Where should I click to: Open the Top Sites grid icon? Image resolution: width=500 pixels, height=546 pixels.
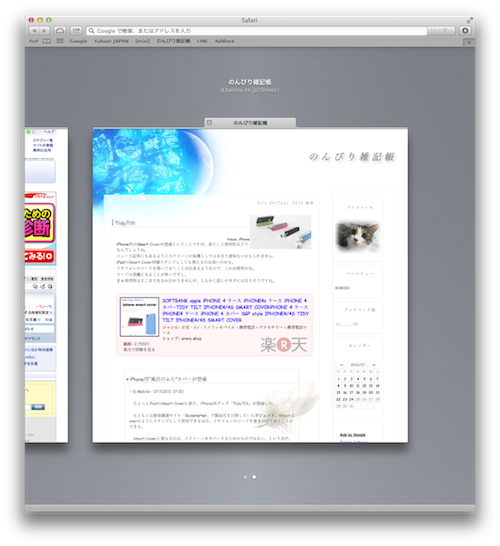click(60, 41)
